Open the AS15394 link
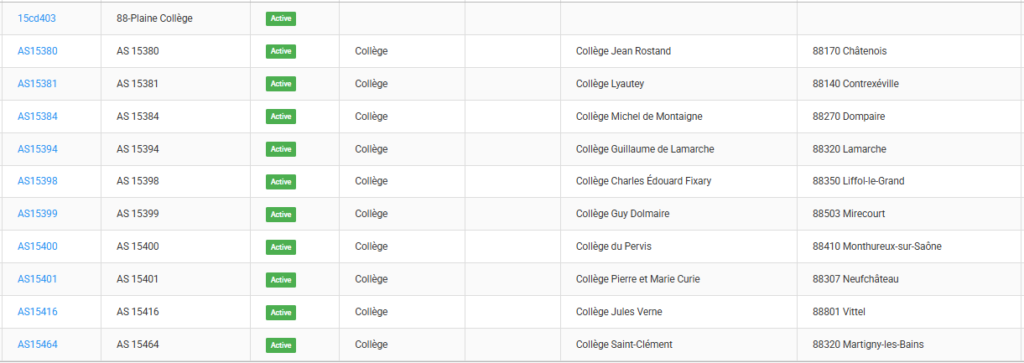The width and height of the screenshot is (1024, 363). [37, 149]
